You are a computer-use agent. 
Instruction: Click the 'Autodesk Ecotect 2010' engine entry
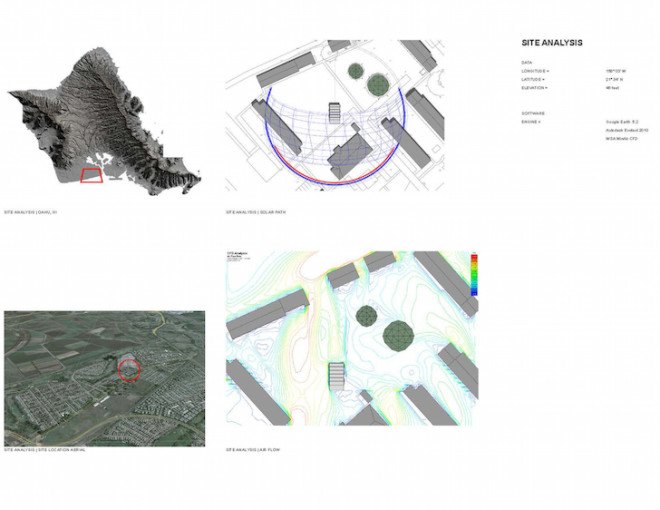627,130
